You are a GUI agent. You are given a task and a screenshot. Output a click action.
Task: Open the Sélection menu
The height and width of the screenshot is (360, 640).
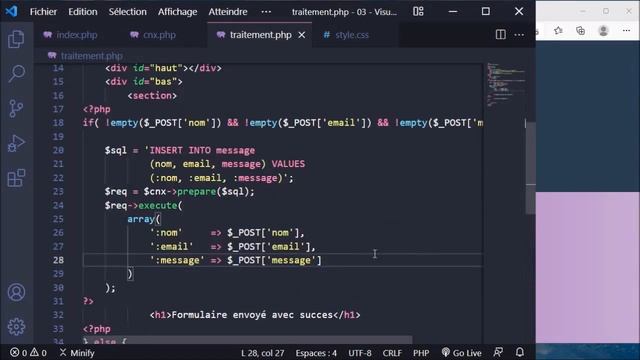[127, 12]
